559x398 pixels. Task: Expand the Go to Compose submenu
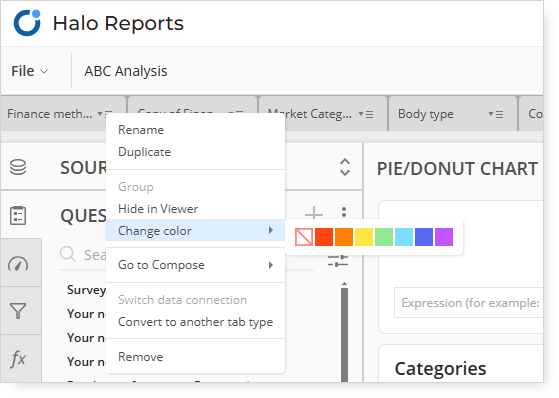coord(195,265)
